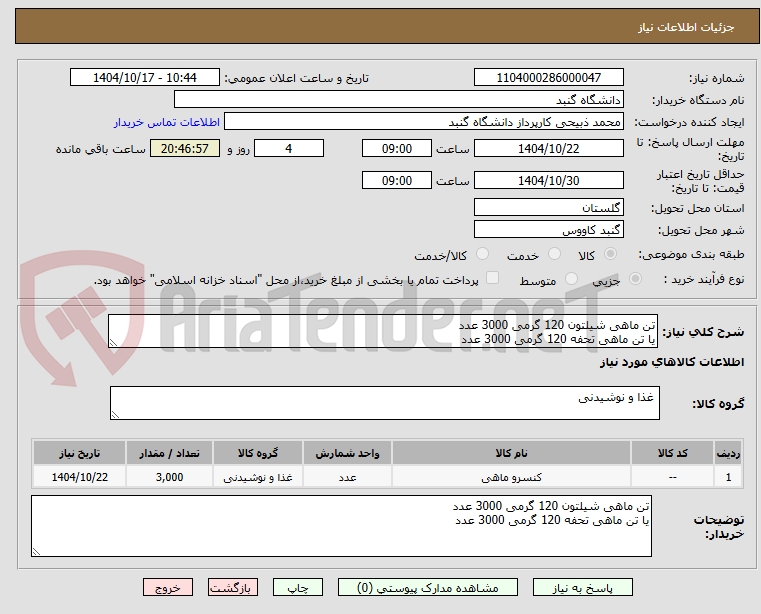Click the عدد unit cell
The width and height of the screenshot is (761, 614).
(x=347, y=477)
